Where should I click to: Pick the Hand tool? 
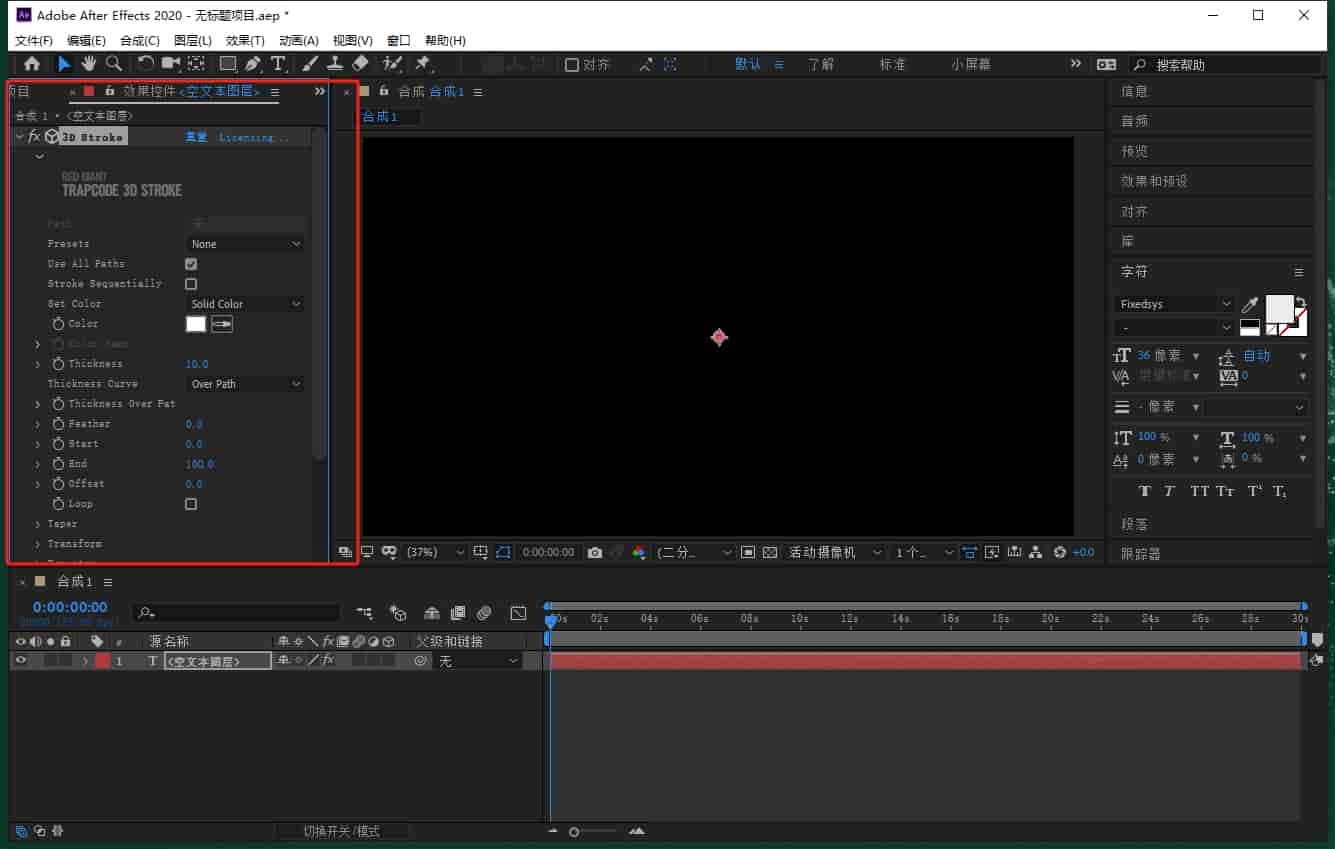pyautogui.click(x=89, y=64)
